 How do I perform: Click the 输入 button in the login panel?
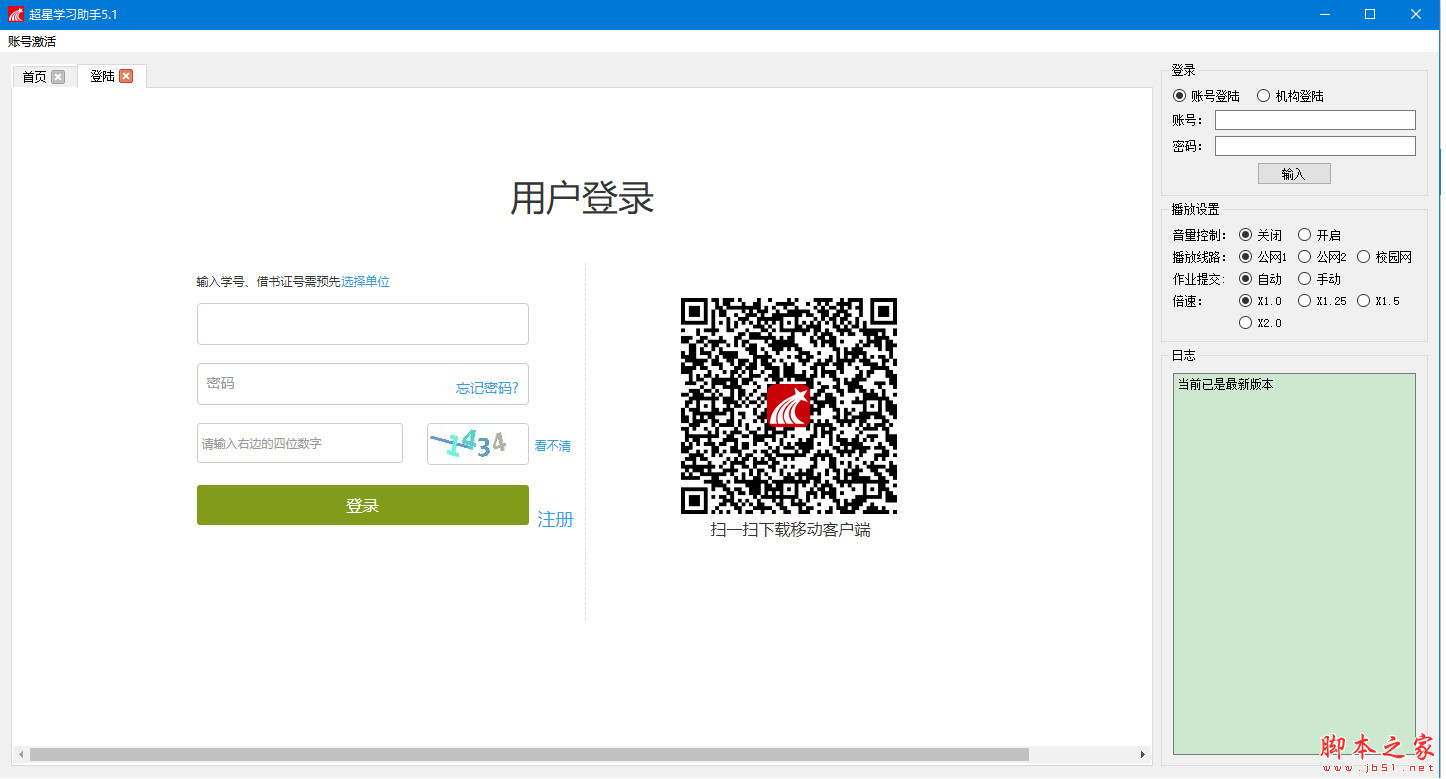(1294, 174)
